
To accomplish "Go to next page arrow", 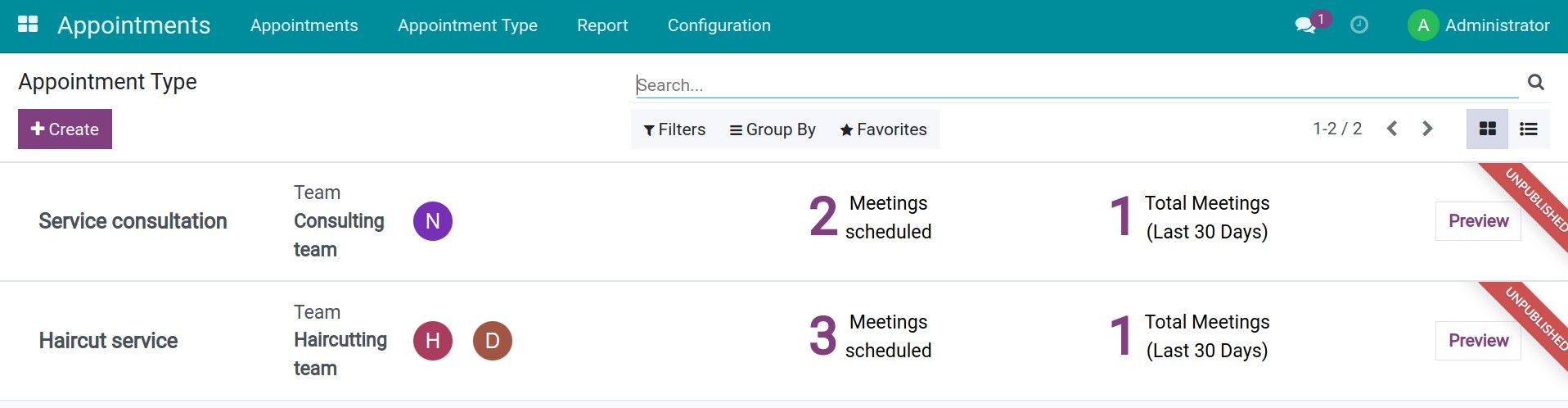I will (x=1428, y=129).
